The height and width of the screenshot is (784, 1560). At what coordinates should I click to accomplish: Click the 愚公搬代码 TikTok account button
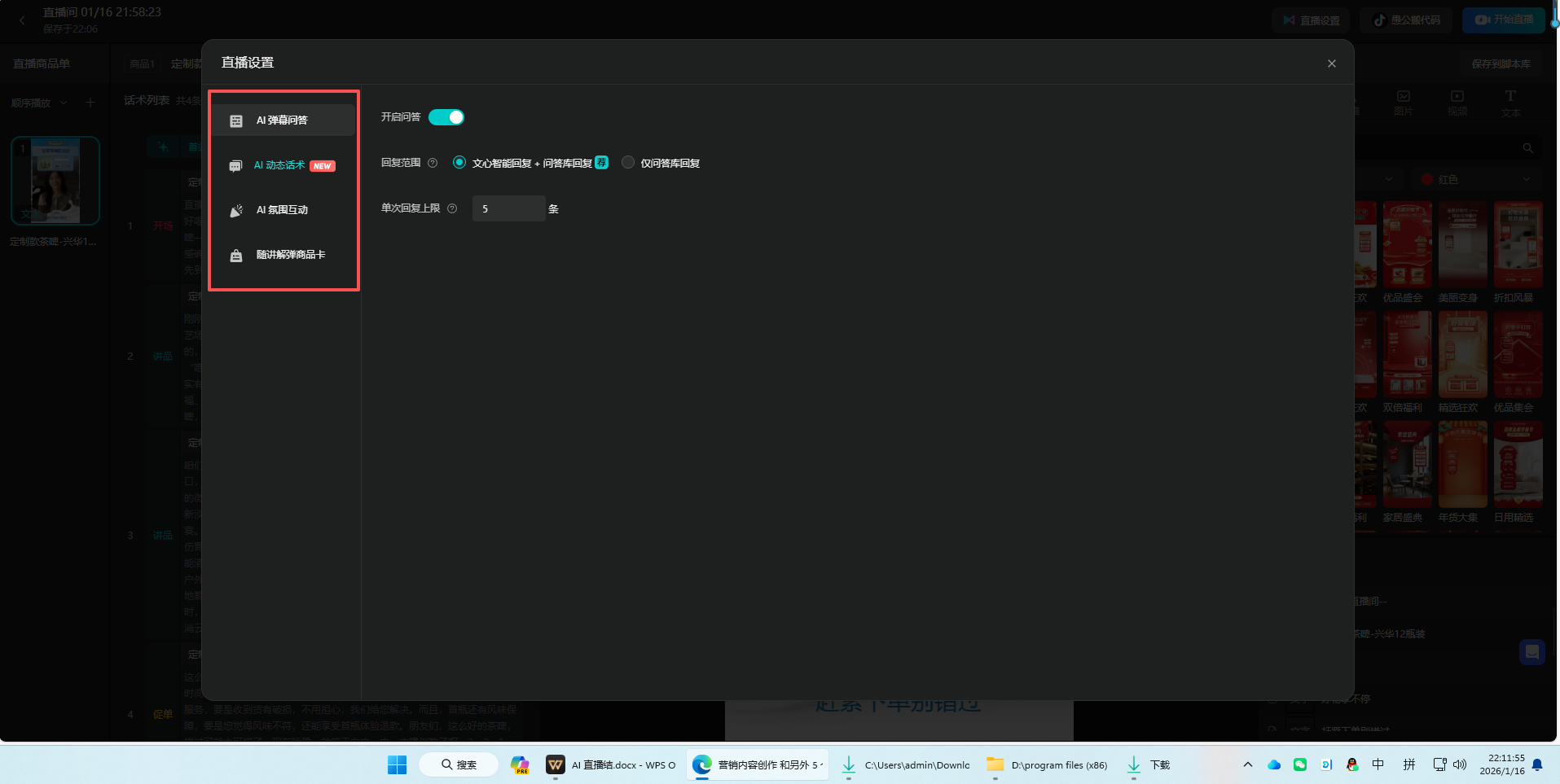tap(1408, 20)
